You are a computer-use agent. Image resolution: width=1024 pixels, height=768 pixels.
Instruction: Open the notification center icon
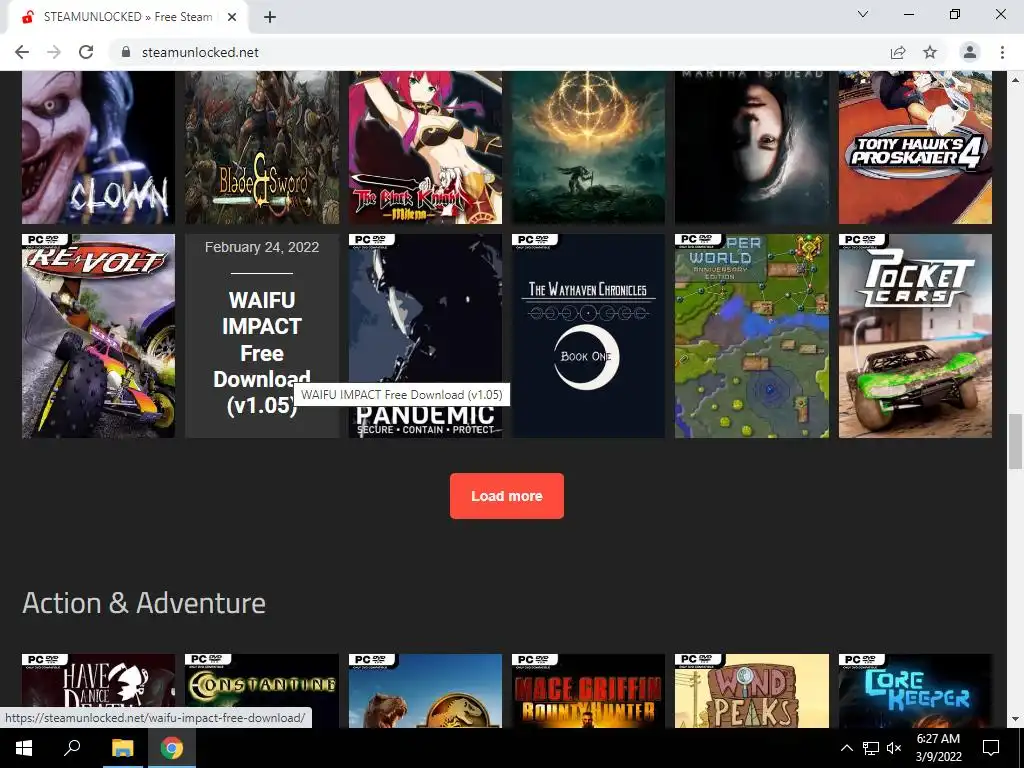[991, 748]
